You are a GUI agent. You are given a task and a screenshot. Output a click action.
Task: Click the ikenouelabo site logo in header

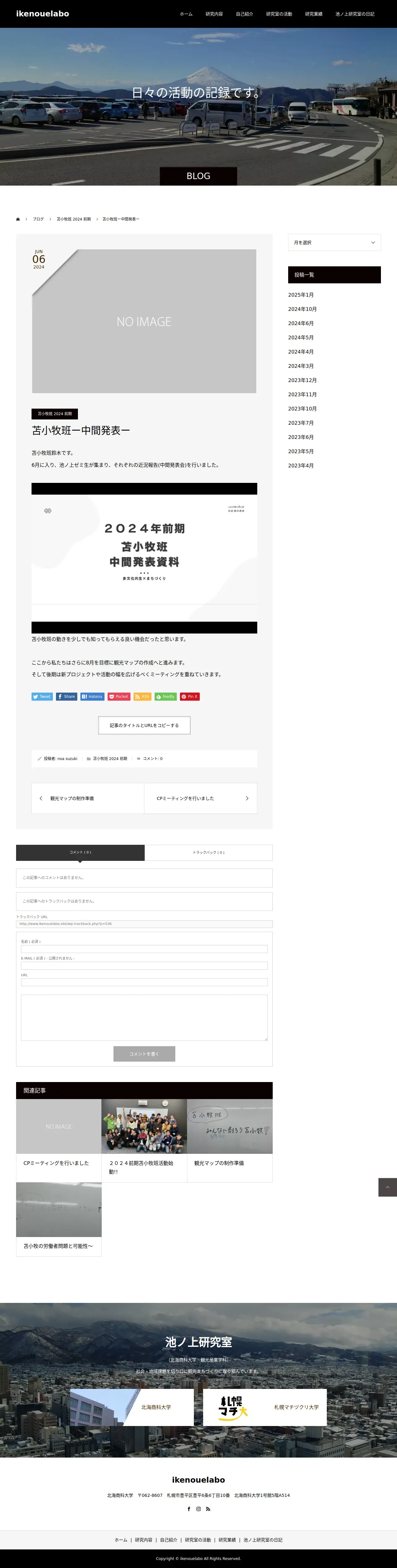[43, 13]
